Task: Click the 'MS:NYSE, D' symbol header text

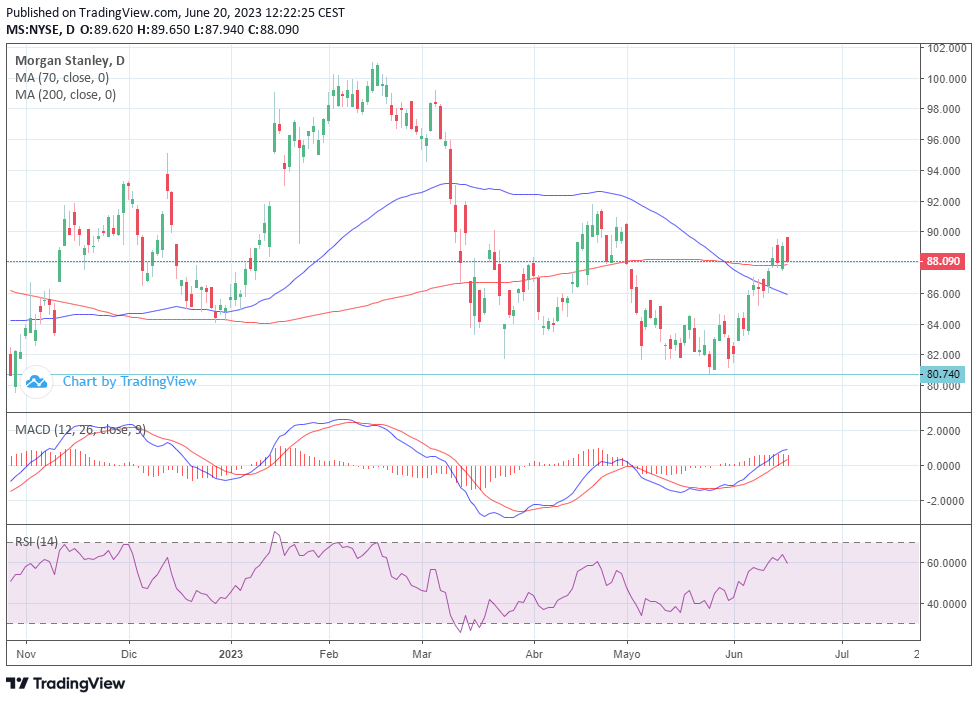Action: coord(40,29)
